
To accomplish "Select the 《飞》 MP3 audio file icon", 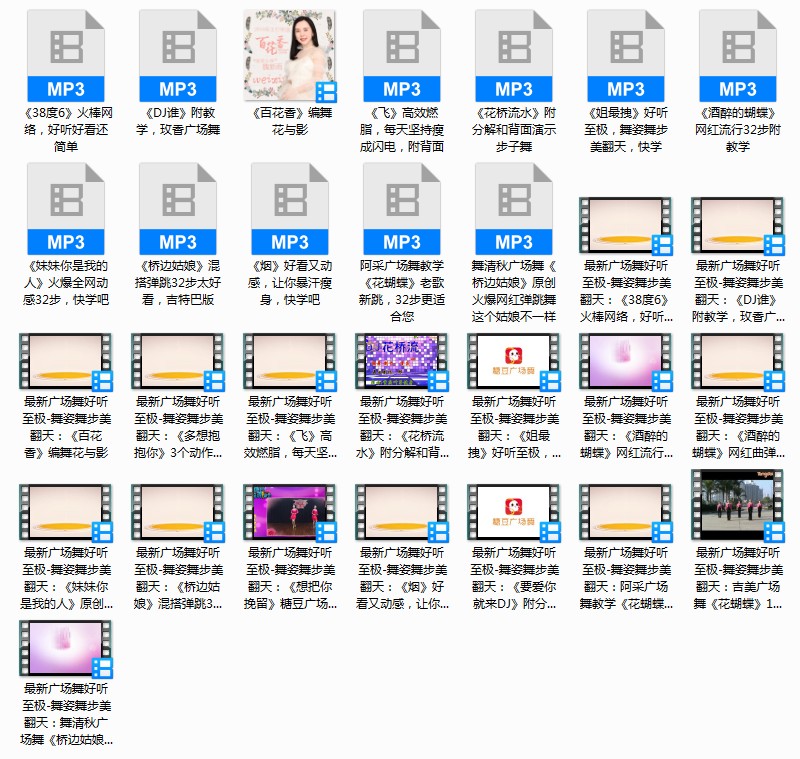I will 402,56.
